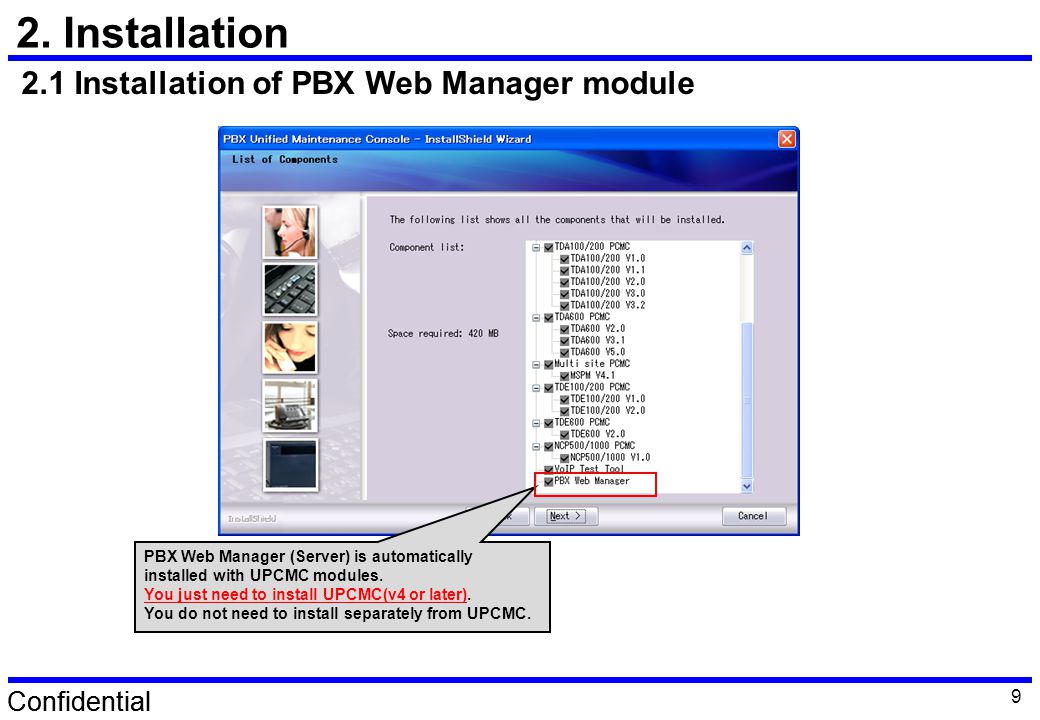The height and width of the screenshot is (720, 1040).
Task: Click the component list scroll-down arrow
Action: [747, 486]
